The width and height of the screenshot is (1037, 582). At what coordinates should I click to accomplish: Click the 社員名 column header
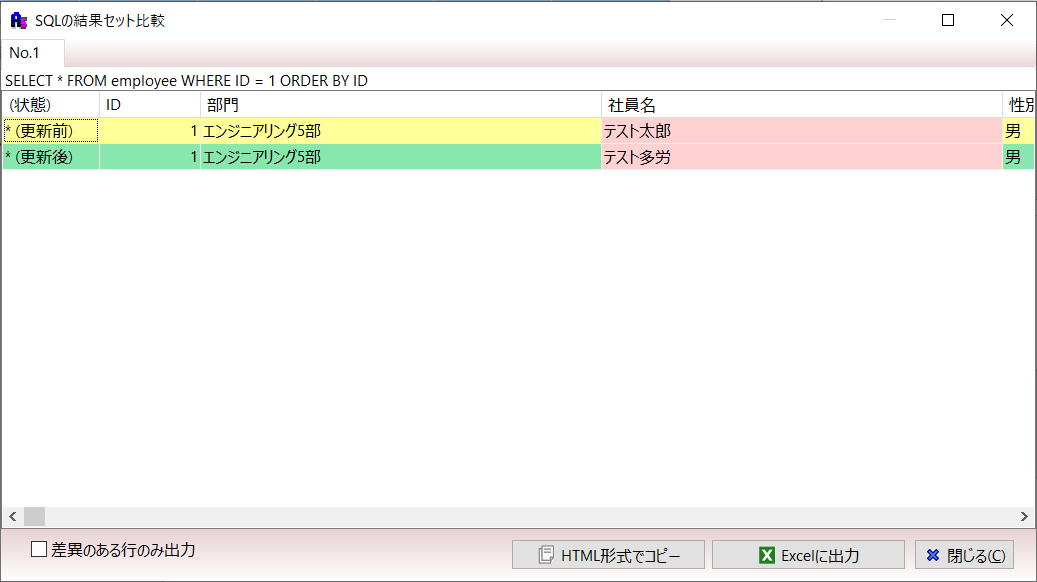click(800, 105)
